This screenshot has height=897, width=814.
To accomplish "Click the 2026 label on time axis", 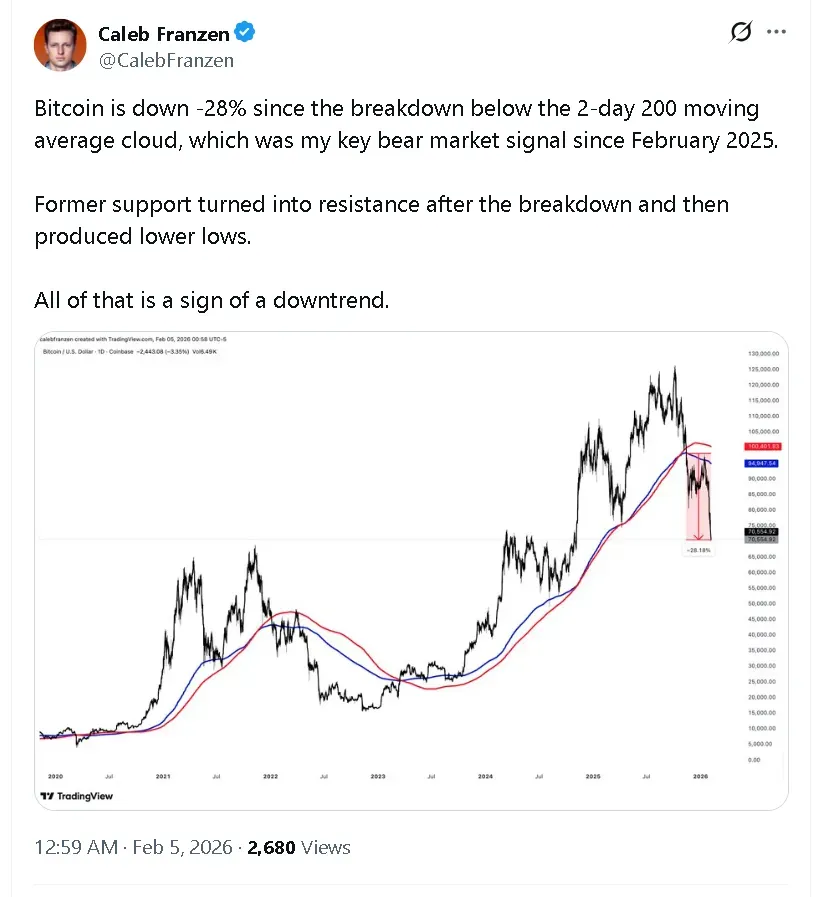I will coord(701,776).
